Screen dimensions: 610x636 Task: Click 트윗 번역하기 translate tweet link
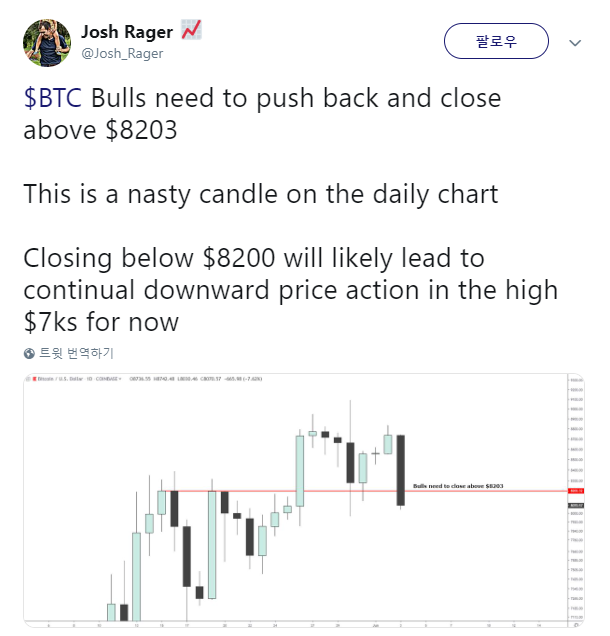tap(76, 353)
